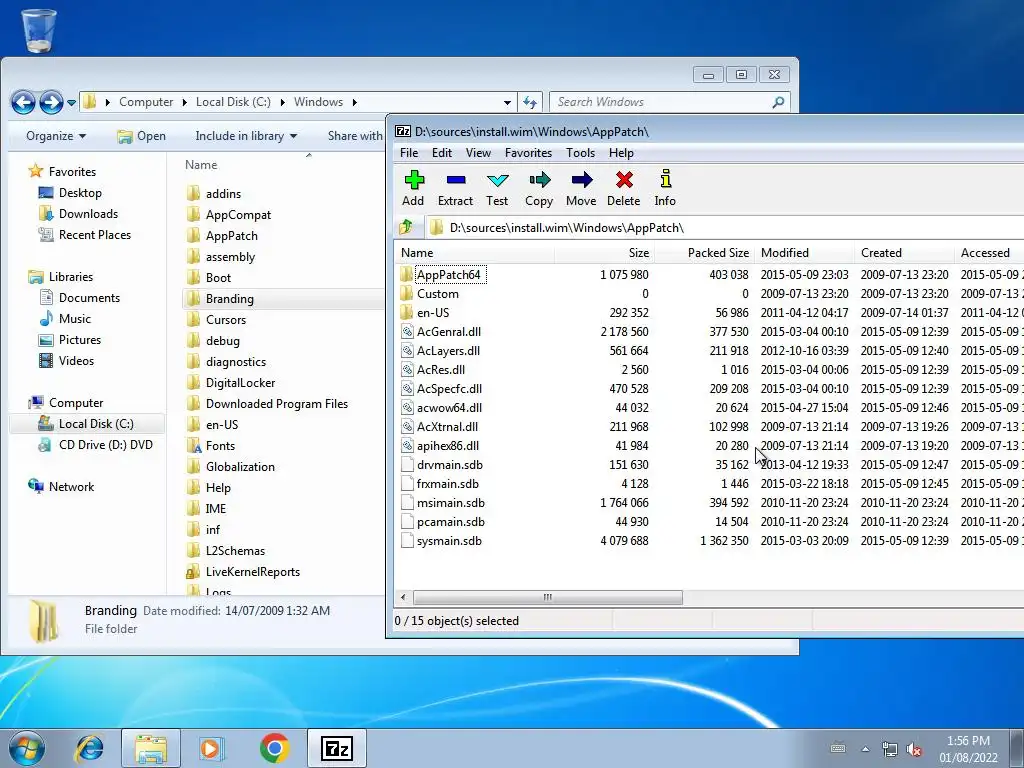
Task: Sort by Size column header in 7-Zip
Action: tap(605, 253)
